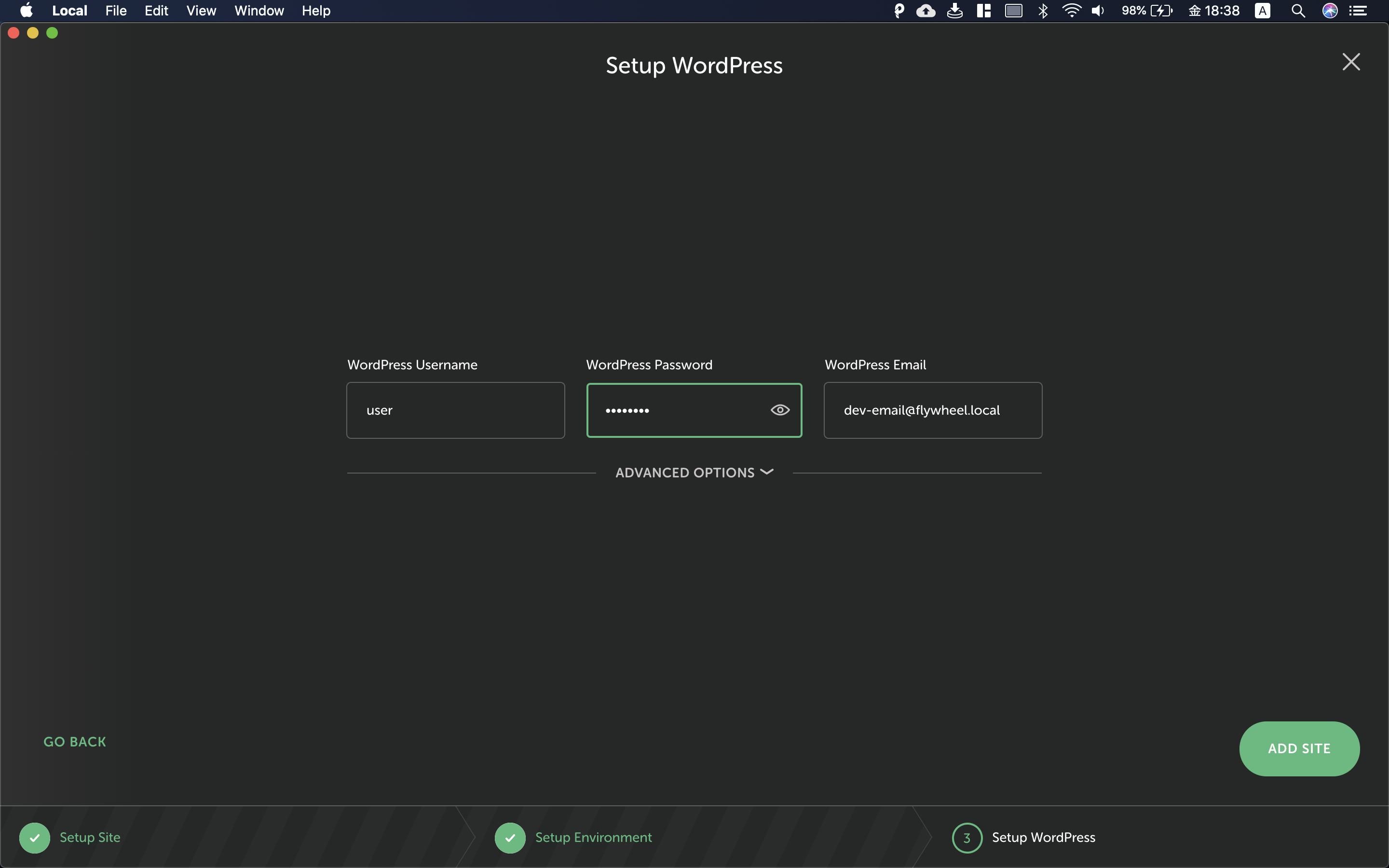Click the WordPress Username label
Viewport: 1389px width, 868px height.
click(x=412, y=365)
